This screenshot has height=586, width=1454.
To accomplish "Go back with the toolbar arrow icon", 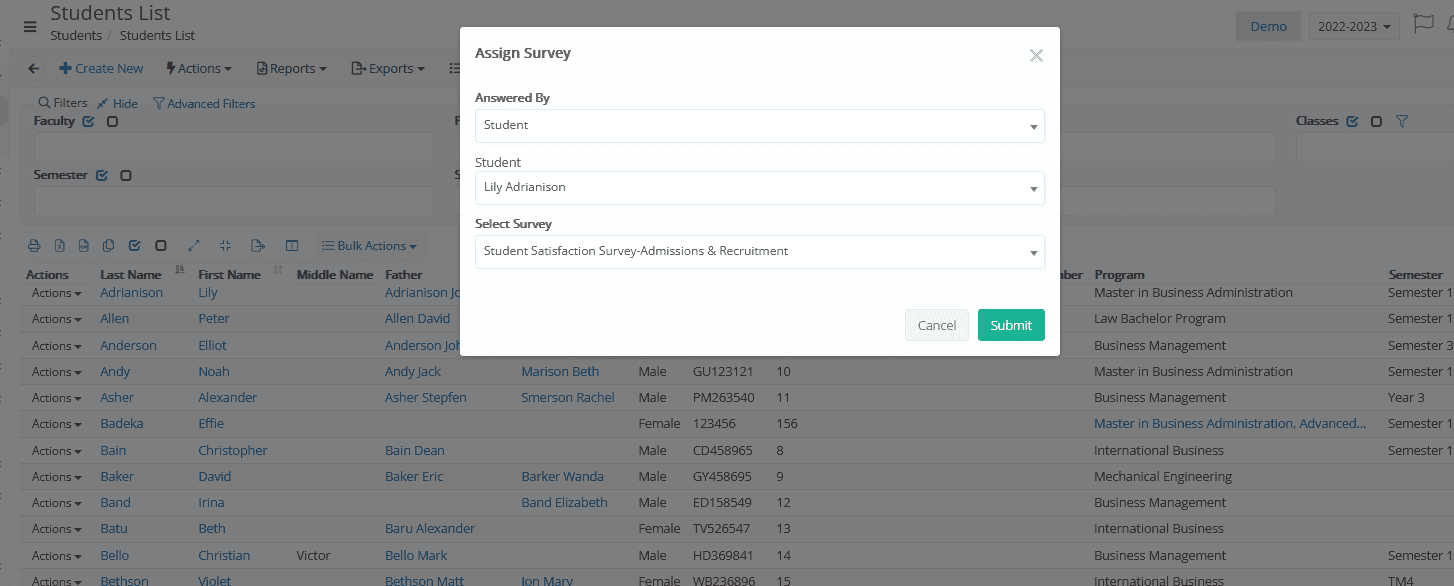I will [33, 69].
